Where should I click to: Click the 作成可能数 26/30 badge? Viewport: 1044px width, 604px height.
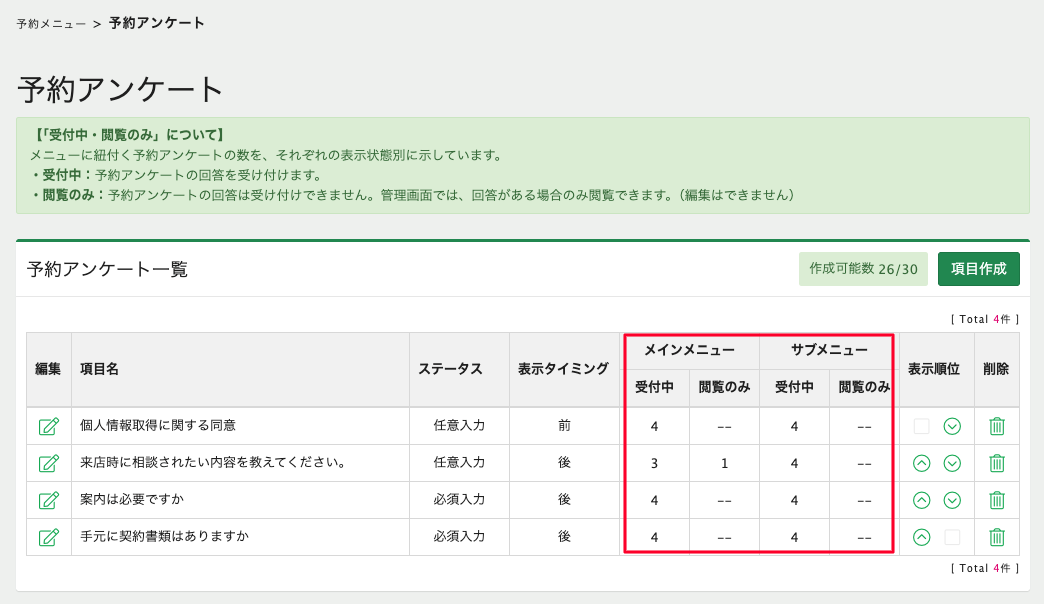pyautogui.click(x=863, y=269)
